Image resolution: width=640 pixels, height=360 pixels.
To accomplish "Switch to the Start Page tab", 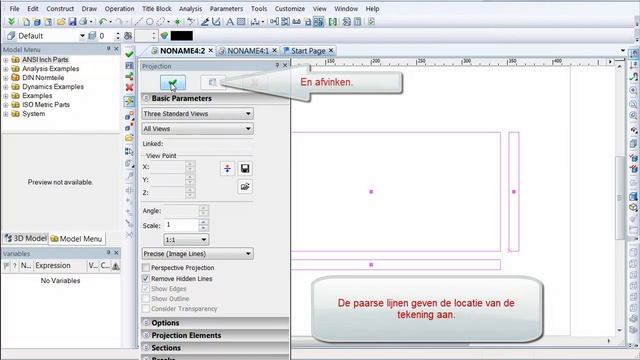I will 308,51.
